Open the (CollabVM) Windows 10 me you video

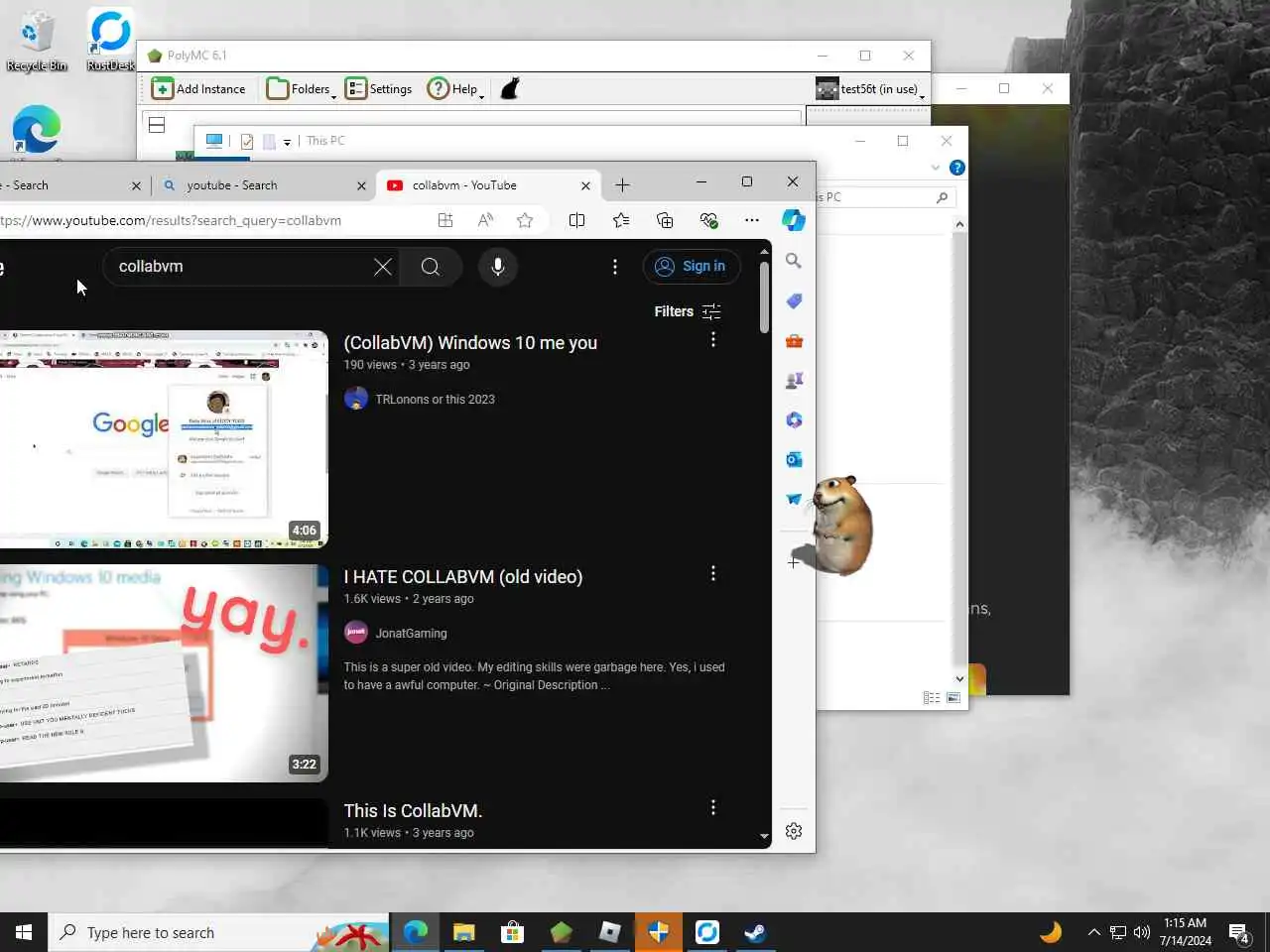pos(470,343)
